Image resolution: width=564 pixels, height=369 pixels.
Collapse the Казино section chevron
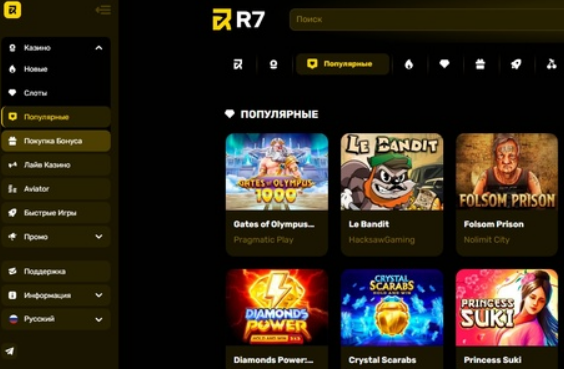tap(99, 48)
